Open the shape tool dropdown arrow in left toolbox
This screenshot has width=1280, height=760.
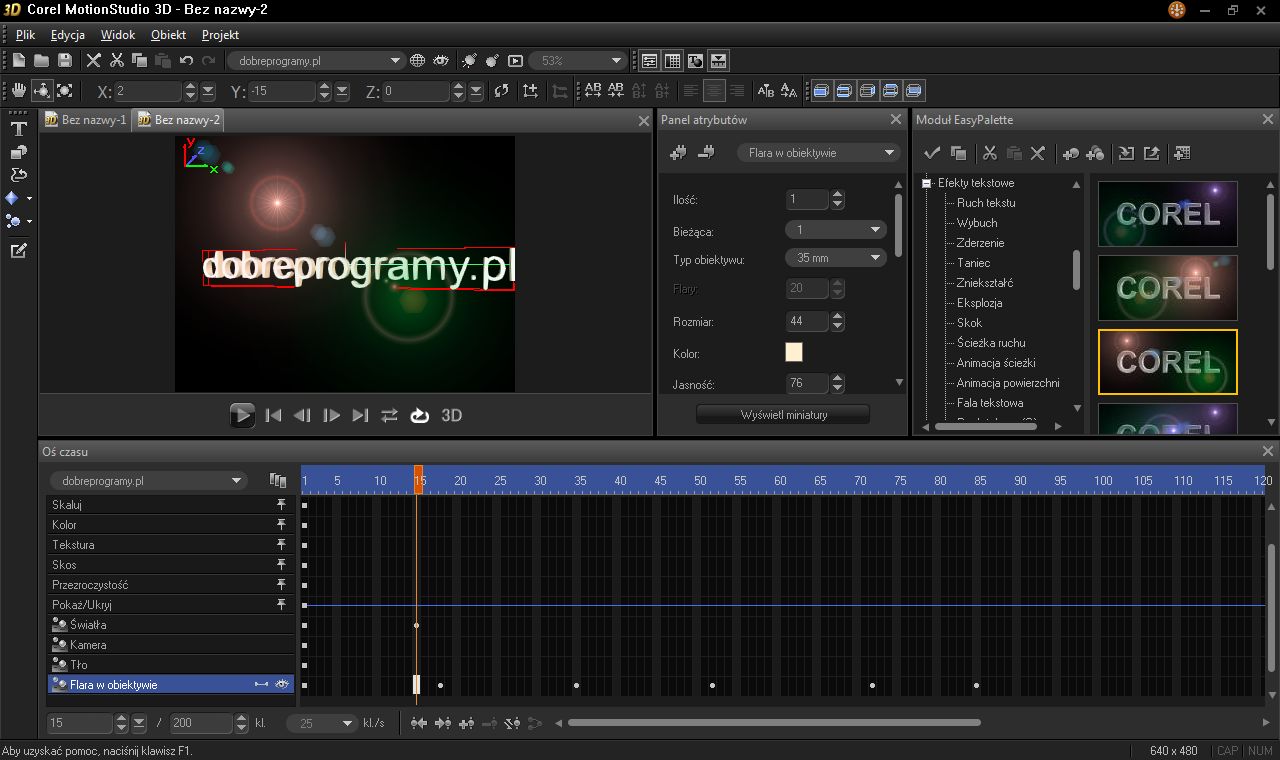point(29,199)
